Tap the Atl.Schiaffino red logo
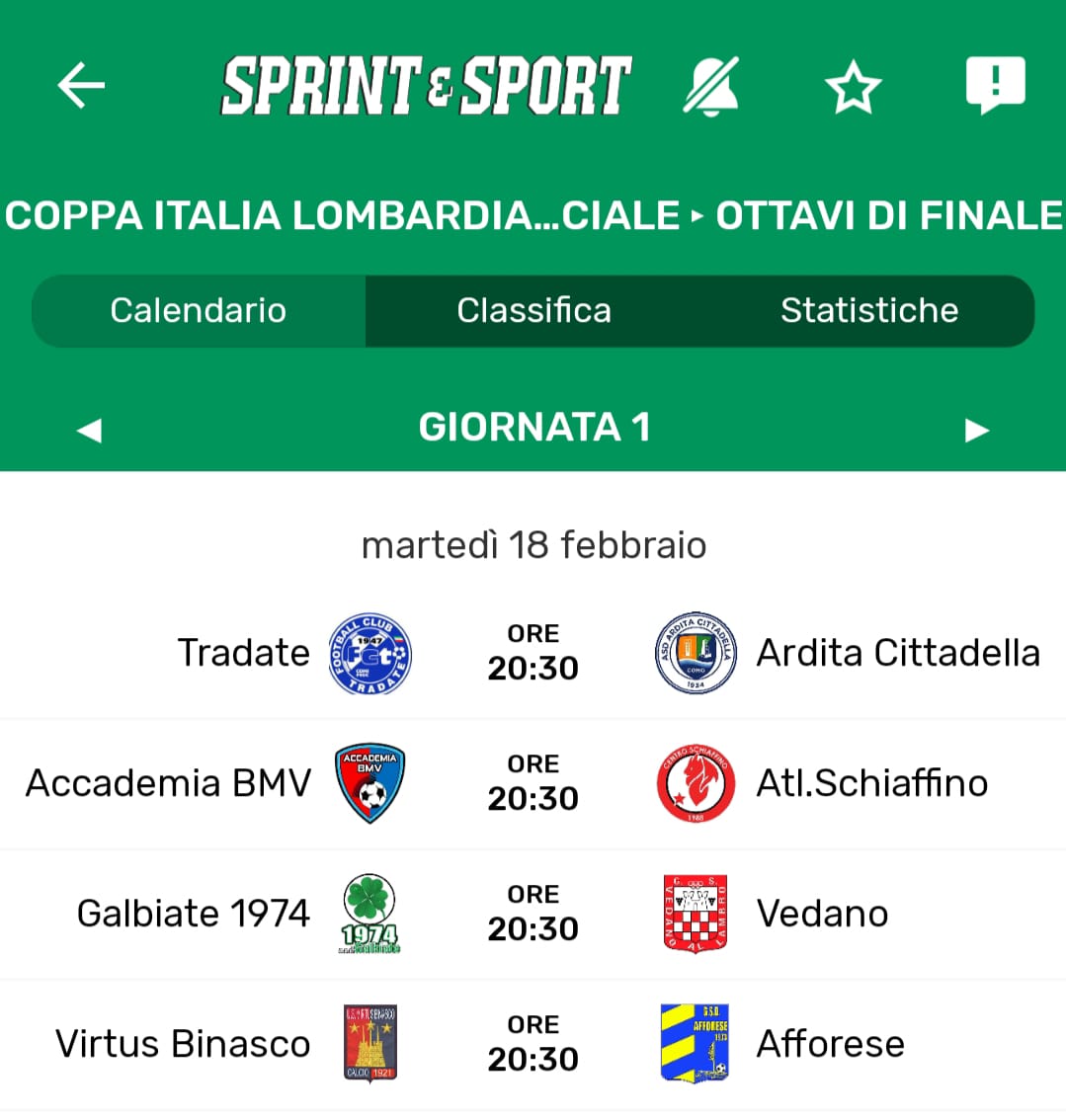 [696, 783]
